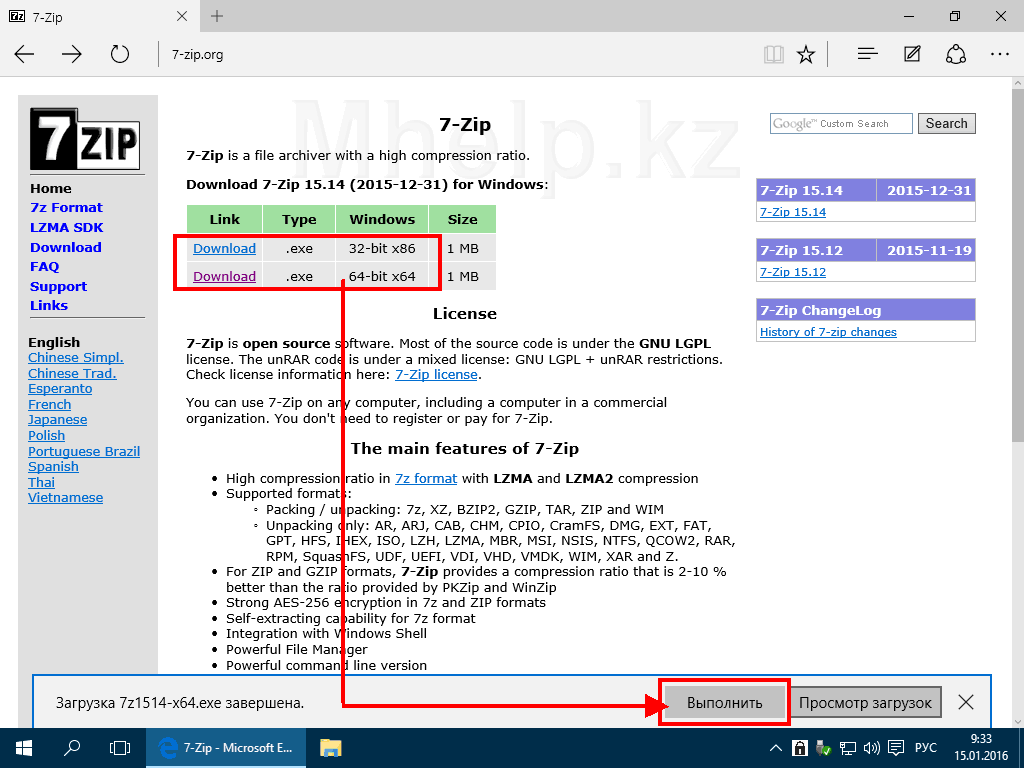Open the LZMA SDK sidebar link
Viewport: 1024px width, 768px height.
pos(67,227)
